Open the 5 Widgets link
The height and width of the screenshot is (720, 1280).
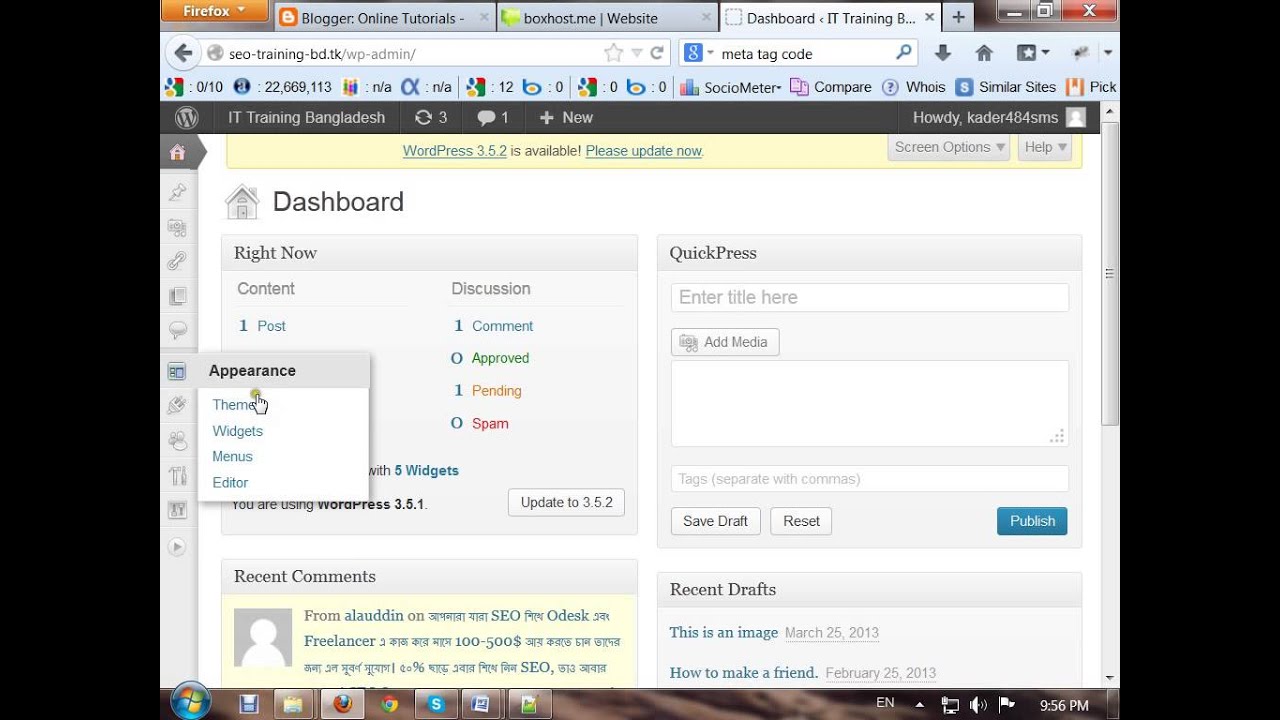point(426,470)
